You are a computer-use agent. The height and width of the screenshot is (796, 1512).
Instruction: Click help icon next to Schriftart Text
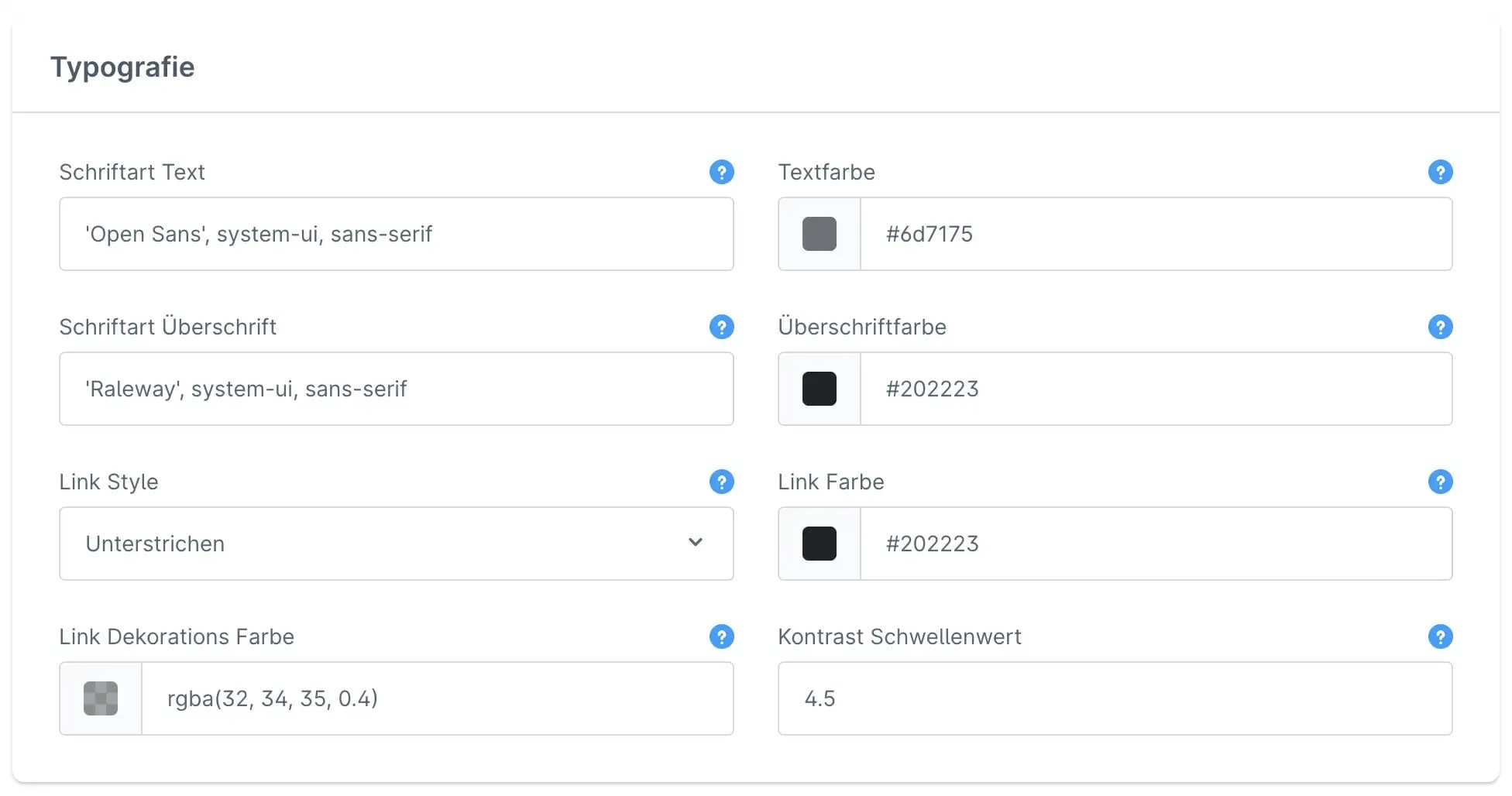(x=721, y=172)
